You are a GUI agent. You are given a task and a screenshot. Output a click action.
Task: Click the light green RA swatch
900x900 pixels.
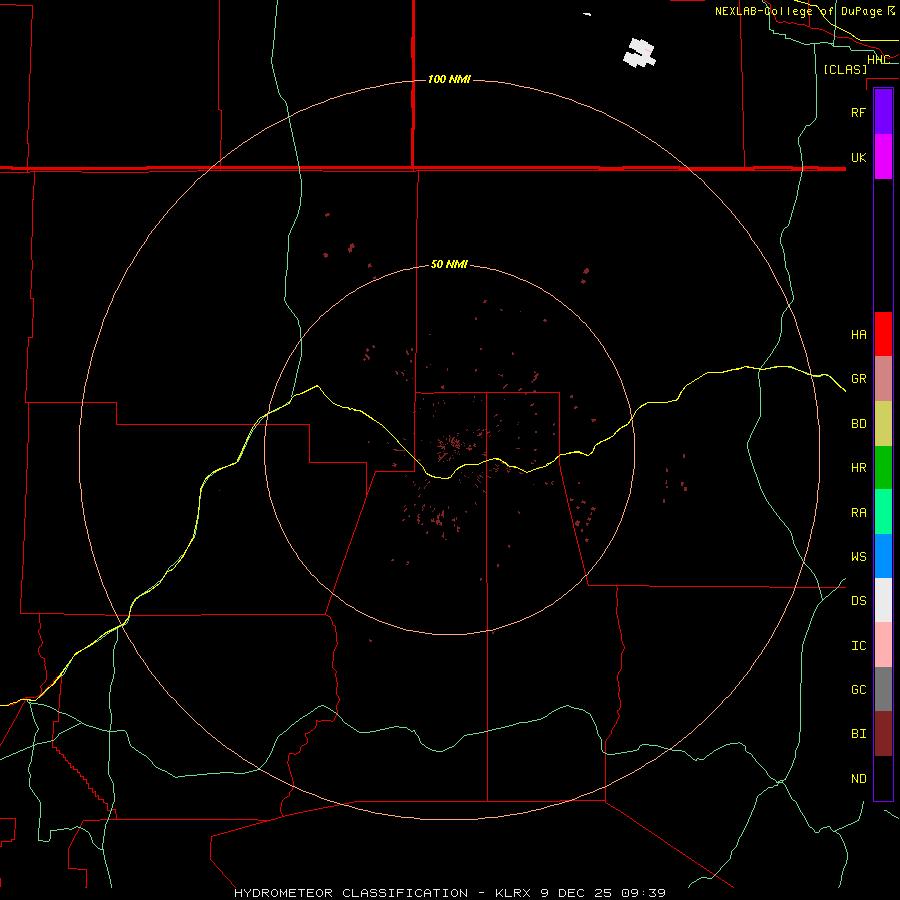click(x=883, y=512)
